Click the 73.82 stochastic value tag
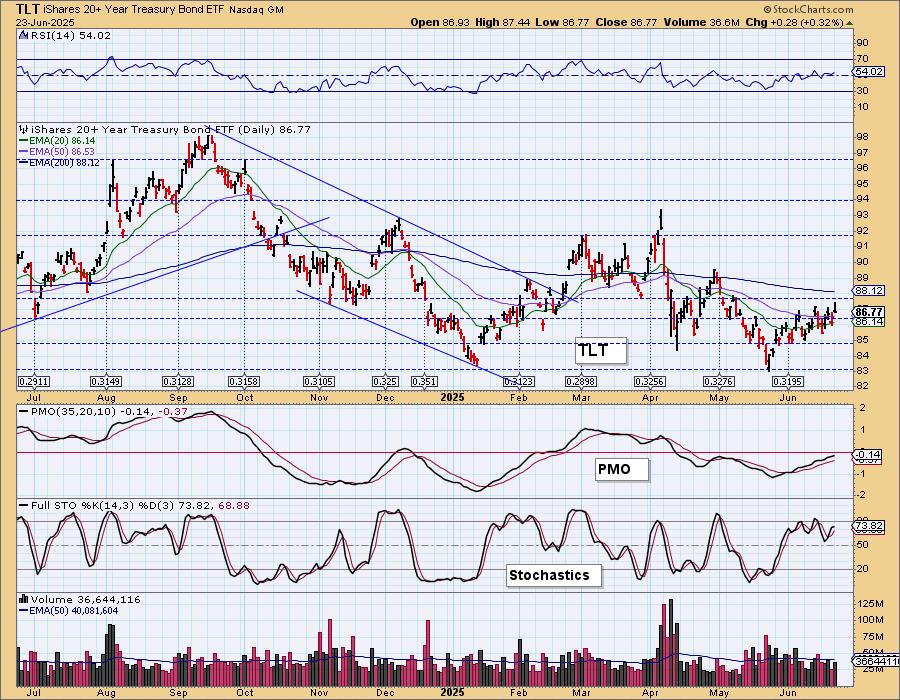This screenshot has height=700, width=900. [x=868, y=526]
